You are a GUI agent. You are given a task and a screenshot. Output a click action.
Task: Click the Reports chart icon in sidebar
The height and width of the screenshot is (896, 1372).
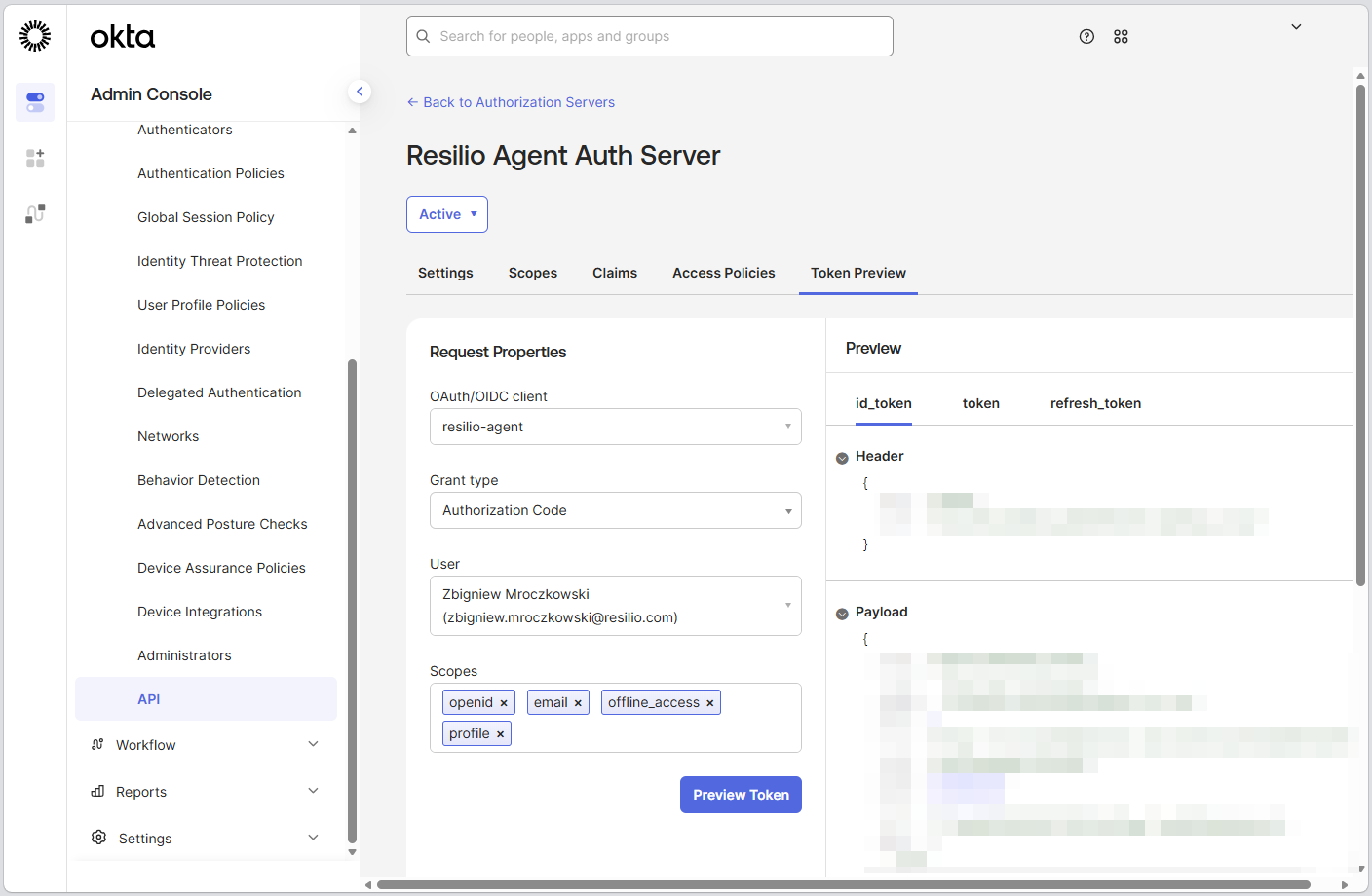pyautogui.click(x=97, y=791)
